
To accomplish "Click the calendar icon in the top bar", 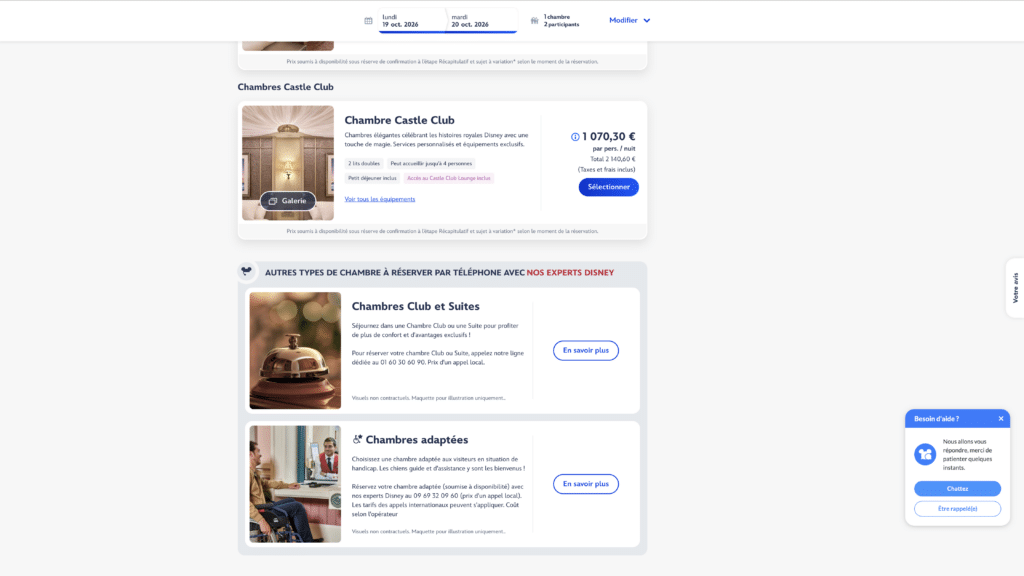I will (x=368, y=20).
